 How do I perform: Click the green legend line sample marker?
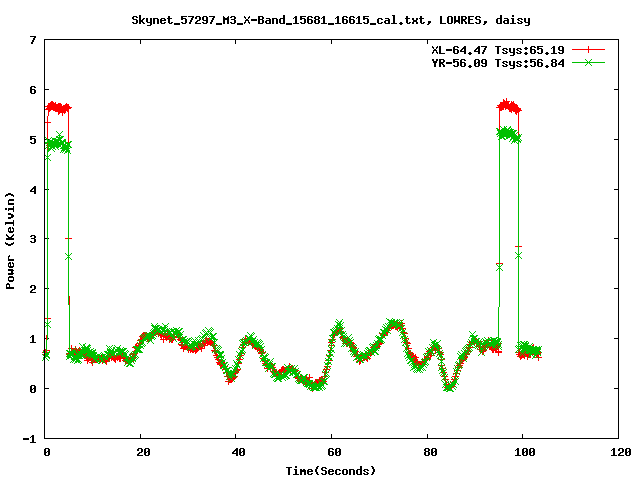[588, 62]
